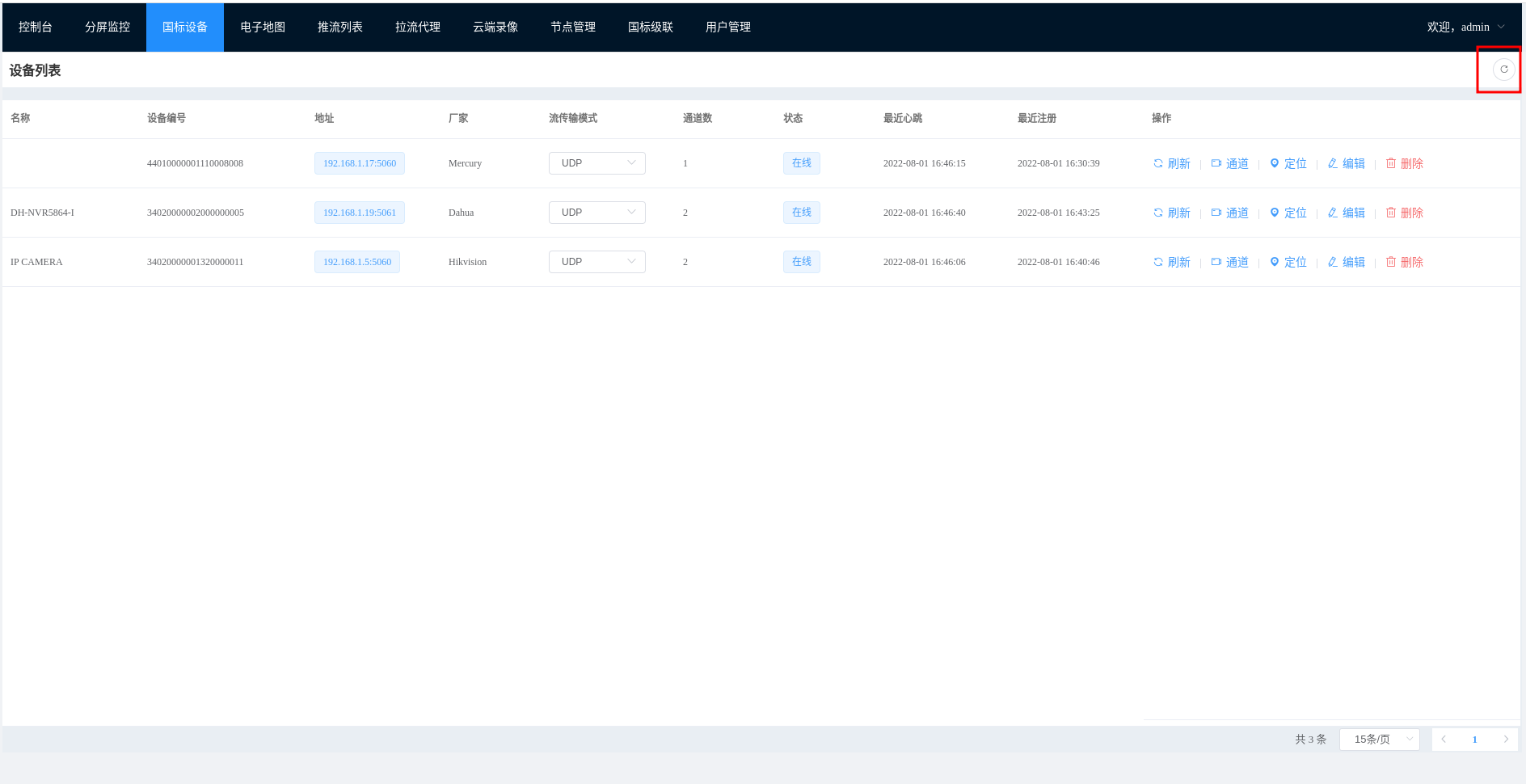This screenshot has height=784, width=1526.
Task: Open channels for DH-NVR5864-I device
Action: [1230, 213]
